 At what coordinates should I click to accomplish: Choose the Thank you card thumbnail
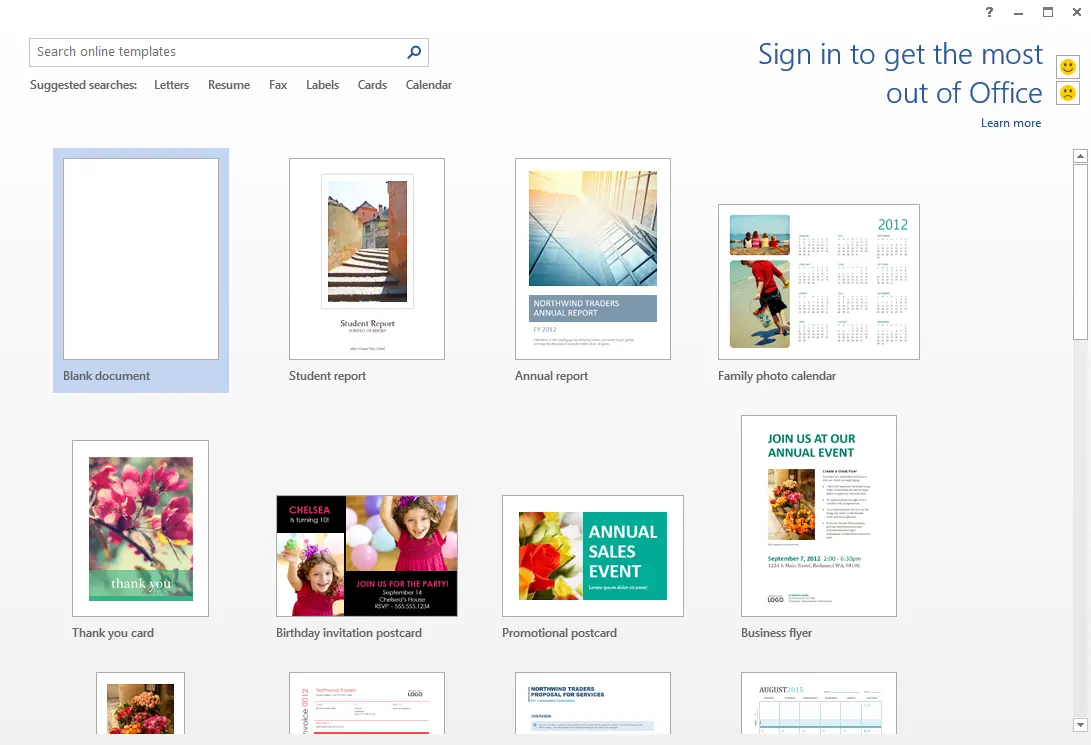(x=141, y=528)
